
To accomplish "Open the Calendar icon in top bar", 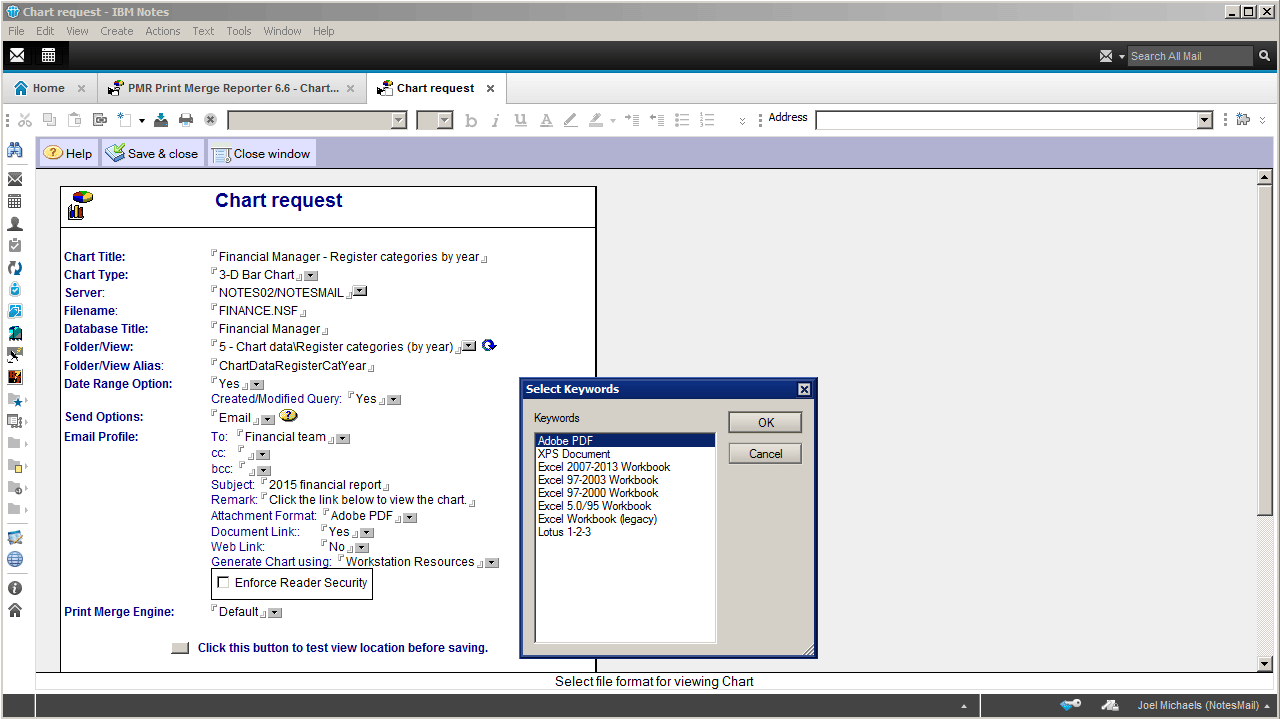I will coord(48,55).
